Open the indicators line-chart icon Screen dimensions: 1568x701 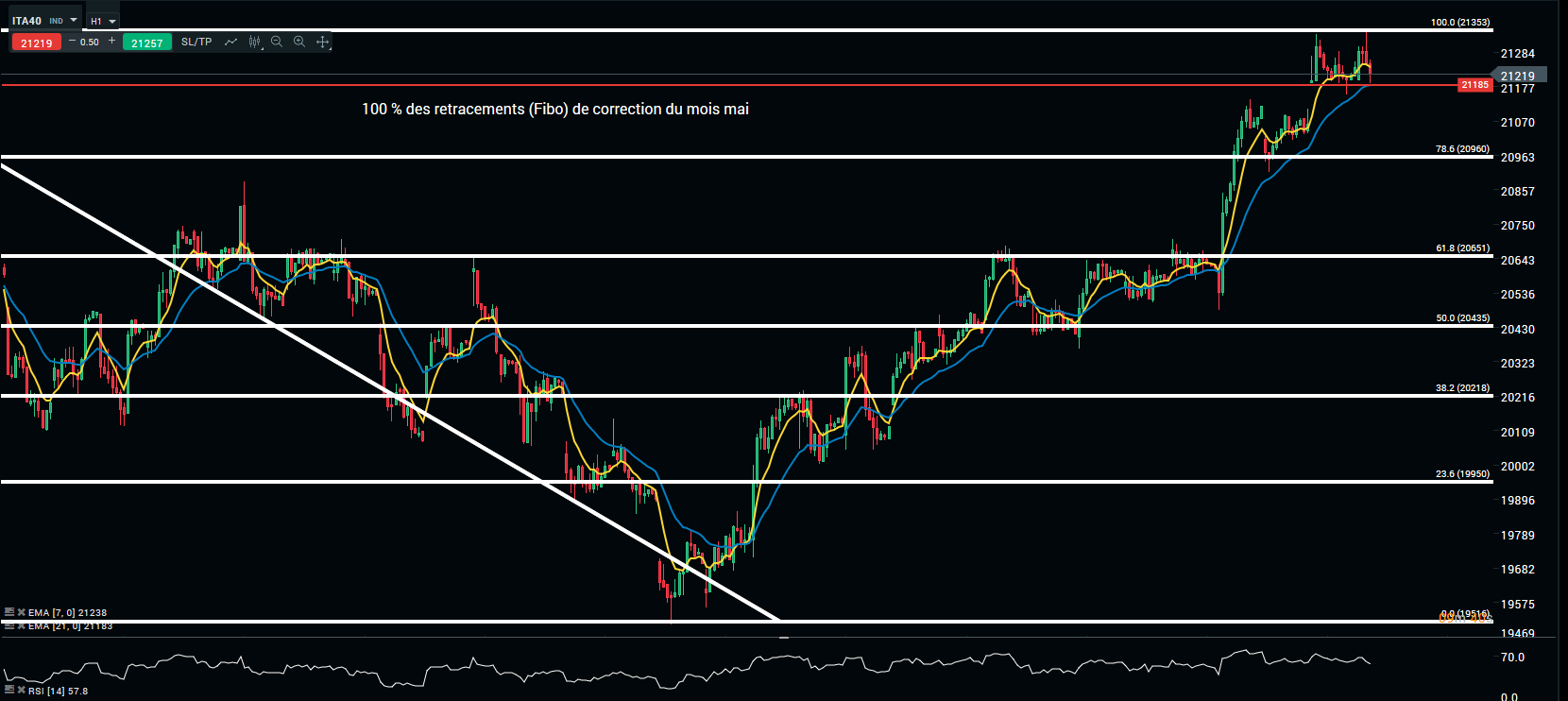point(230,43)
